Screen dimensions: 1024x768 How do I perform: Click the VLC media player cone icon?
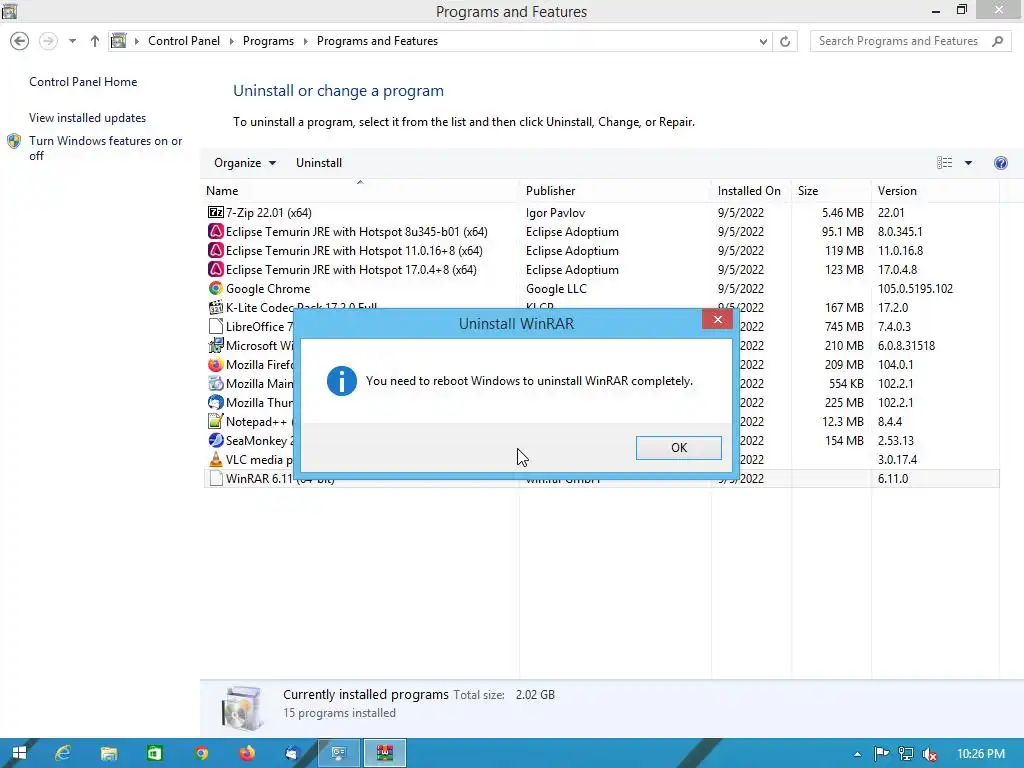click(x=216, y=459)
